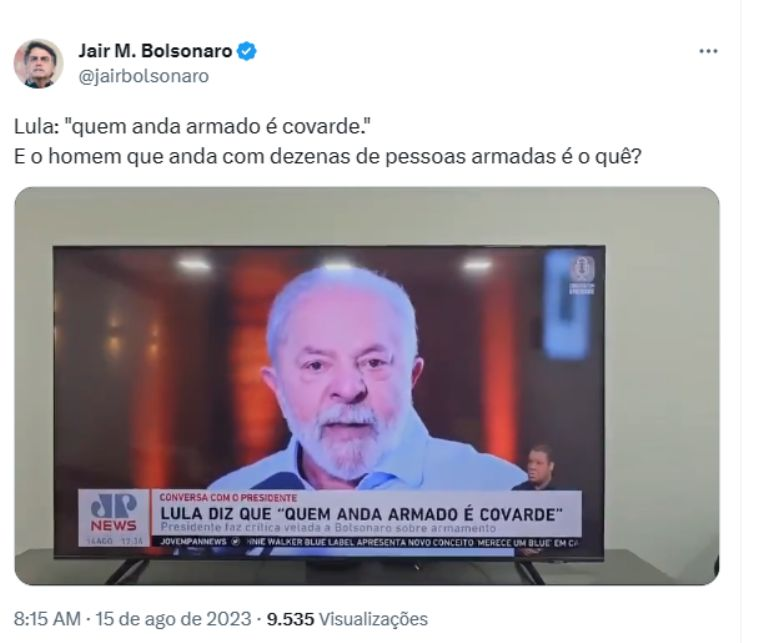Click the 'LULA DIZ QUE' headline banner
This screenshot has height=643, width=768.
(x=361, y=514)
